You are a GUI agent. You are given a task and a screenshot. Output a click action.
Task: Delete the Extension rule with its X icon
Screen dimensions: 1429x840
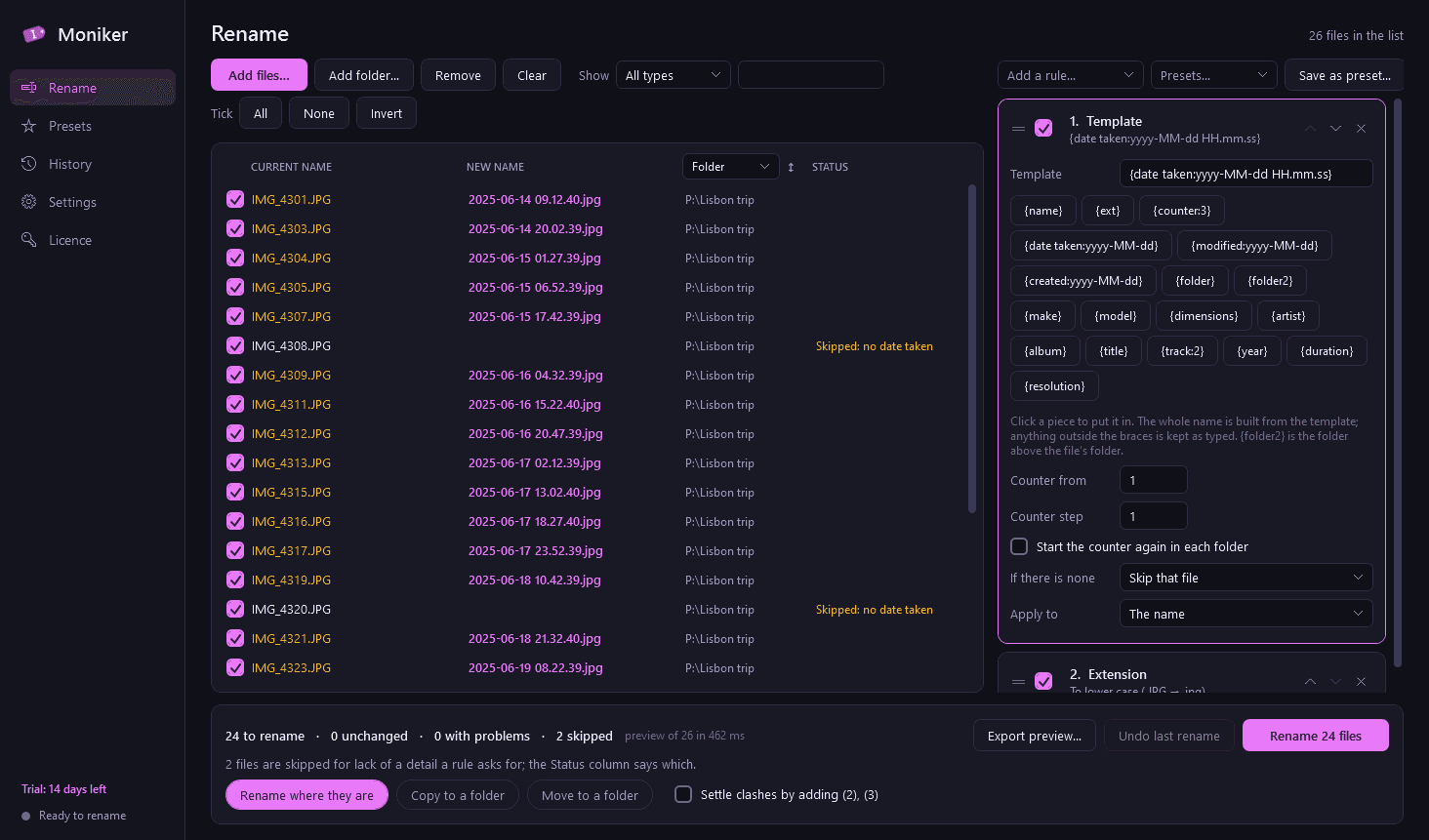point(1361,682)
